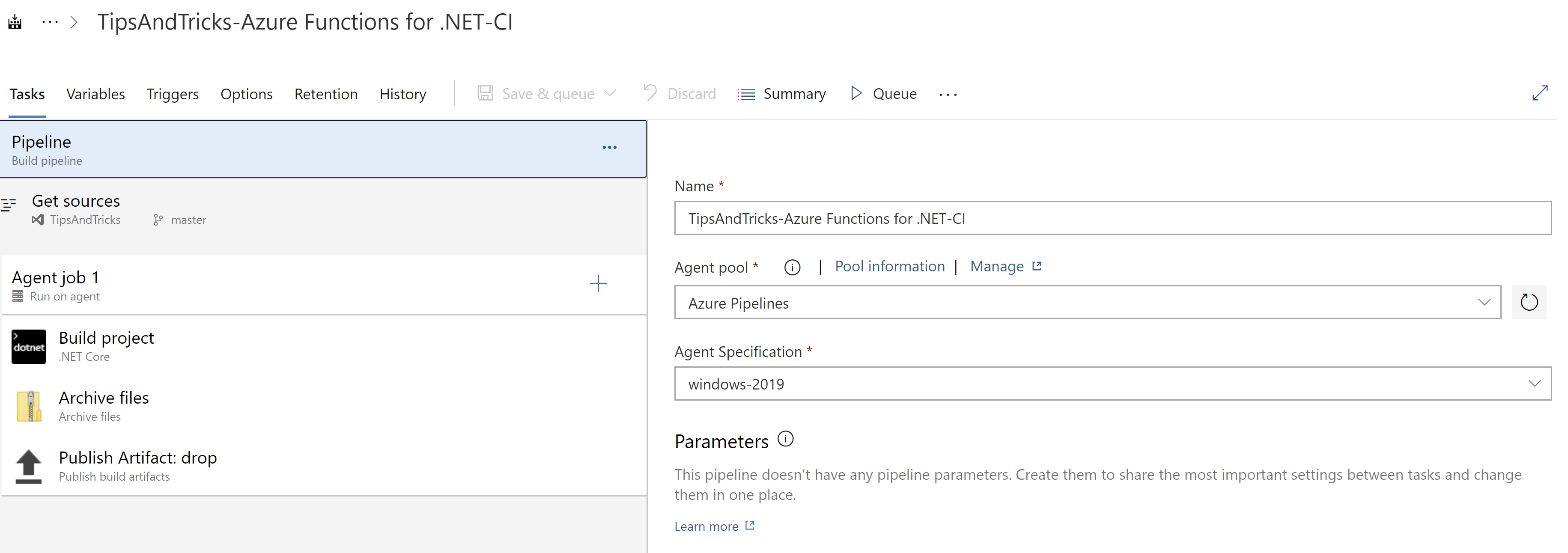The image size is (1568, 553).
Task: Expand the Save & queue dropdown arrow
Action: coord(610,93)
